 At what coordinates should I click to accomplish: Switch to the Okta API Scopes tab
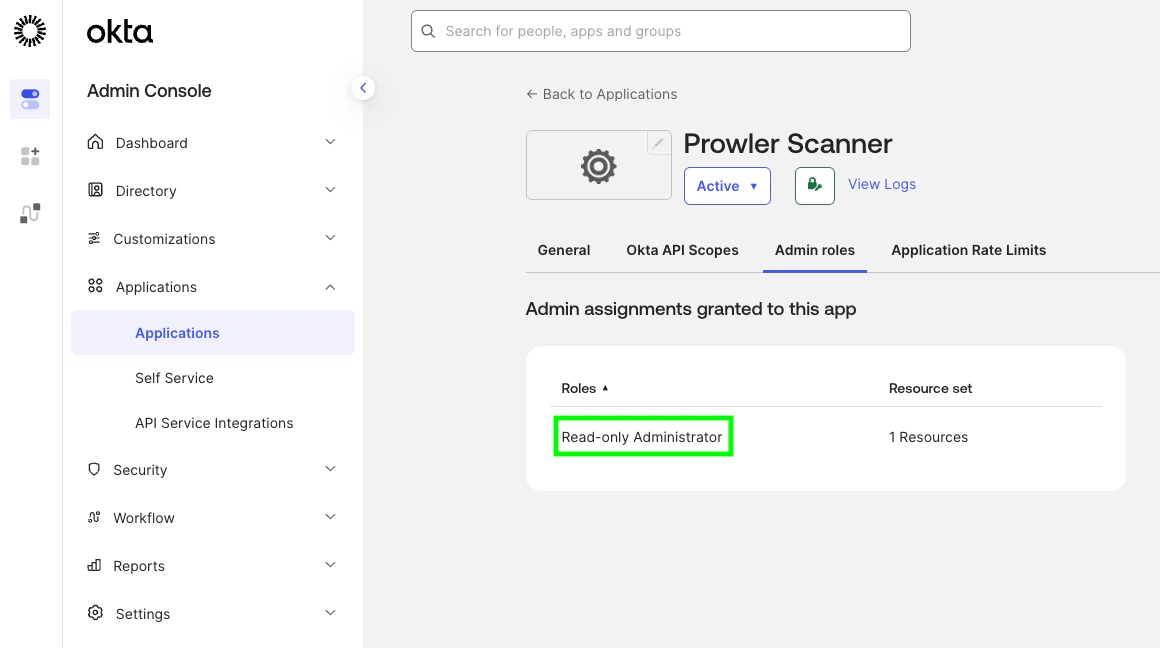(x=682, y=250)
